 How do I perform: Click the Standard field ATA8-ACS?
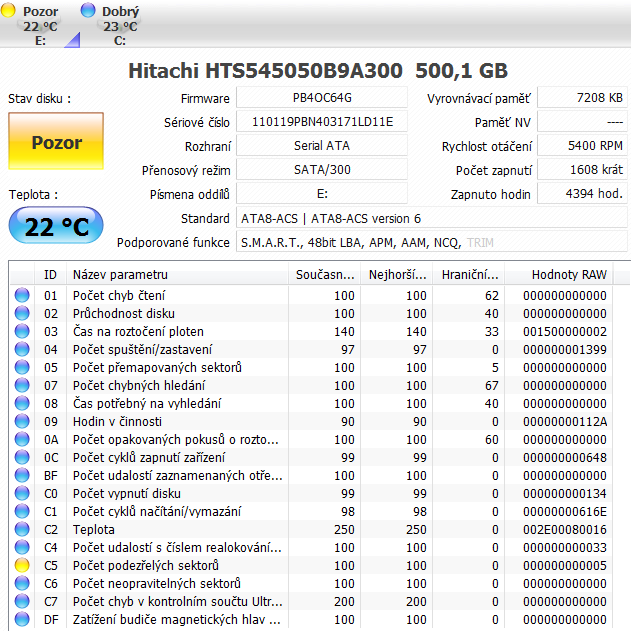[x=432, y=219]
